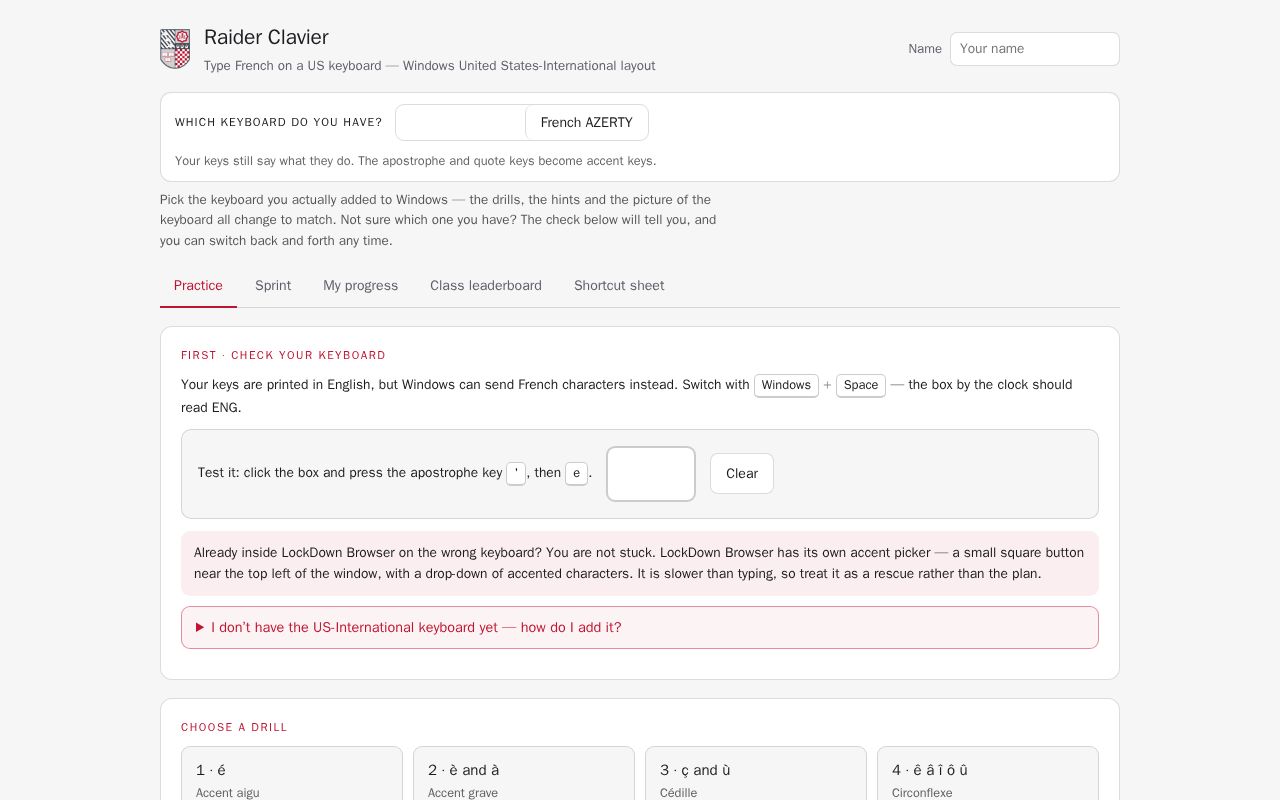Image resolution: width=1280 pixels, height=800 pixels.
Task: Select the French AZERTY keyboard option
Action: coord(586,123)
